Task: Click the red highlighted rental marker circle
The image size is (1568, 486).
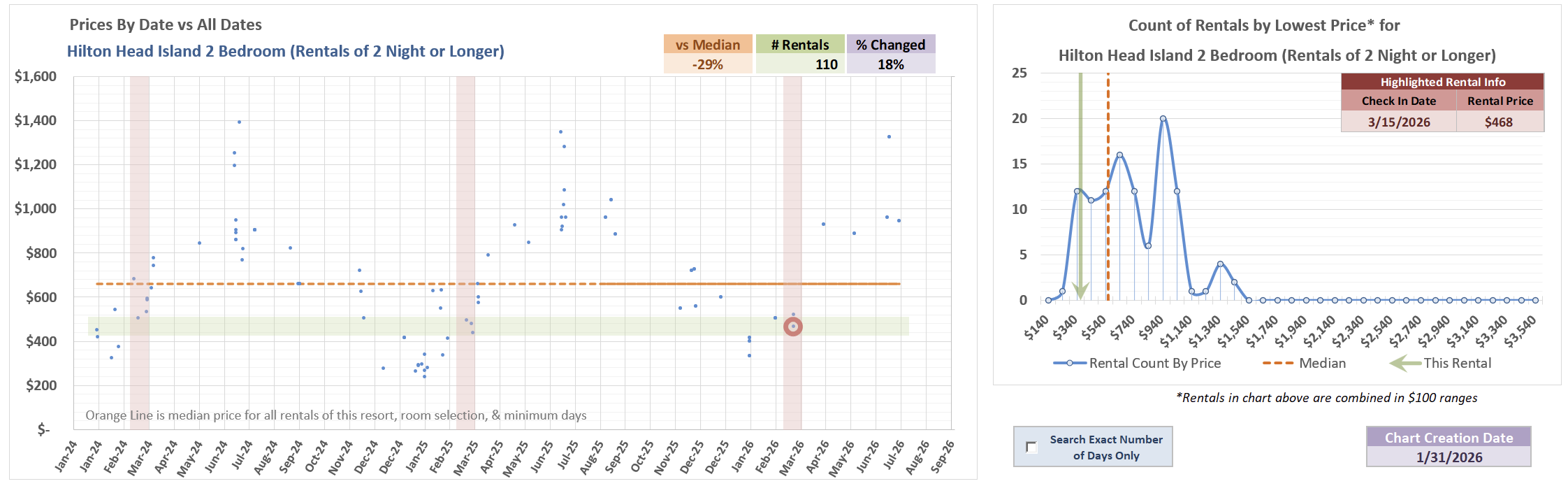Action: pyautogui.click(x=792, y=327)
